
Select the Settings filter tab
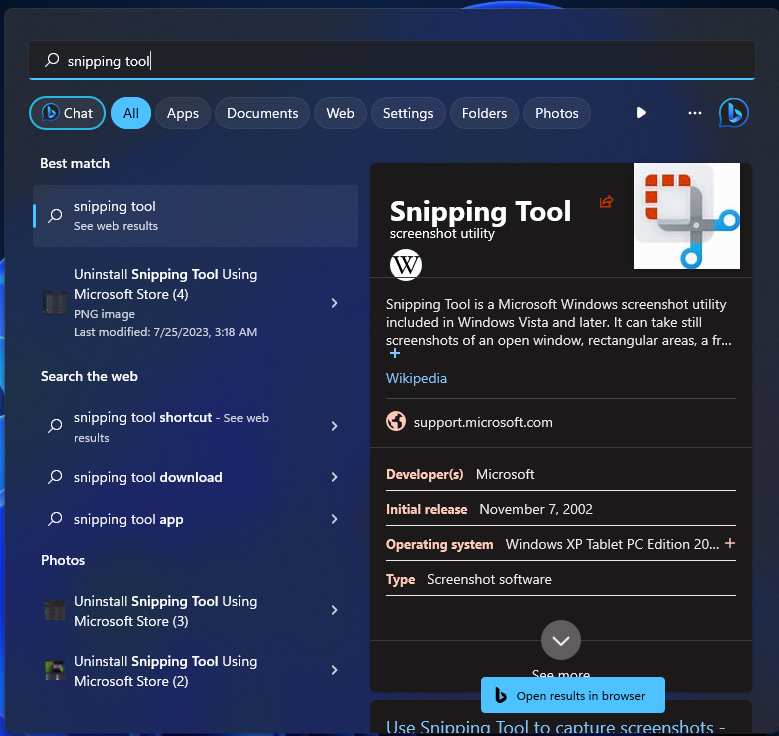click(408, 113)
